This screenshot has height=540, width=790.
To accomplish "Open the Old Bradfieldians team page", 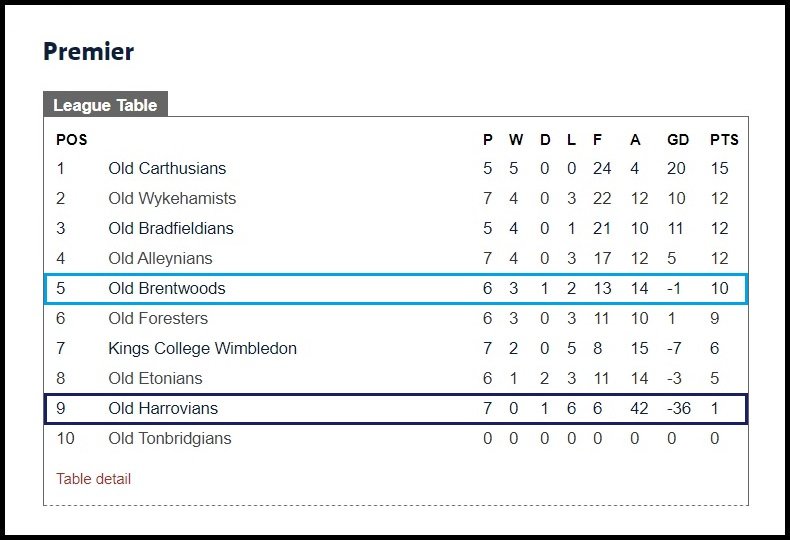I will [x=171, y=228].
